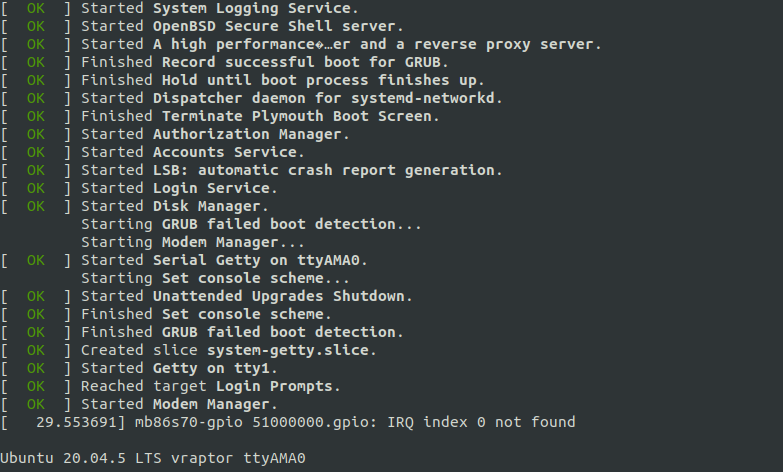Click the "Disk Manager" text
The image size is (783, 472).
[206, 206]
